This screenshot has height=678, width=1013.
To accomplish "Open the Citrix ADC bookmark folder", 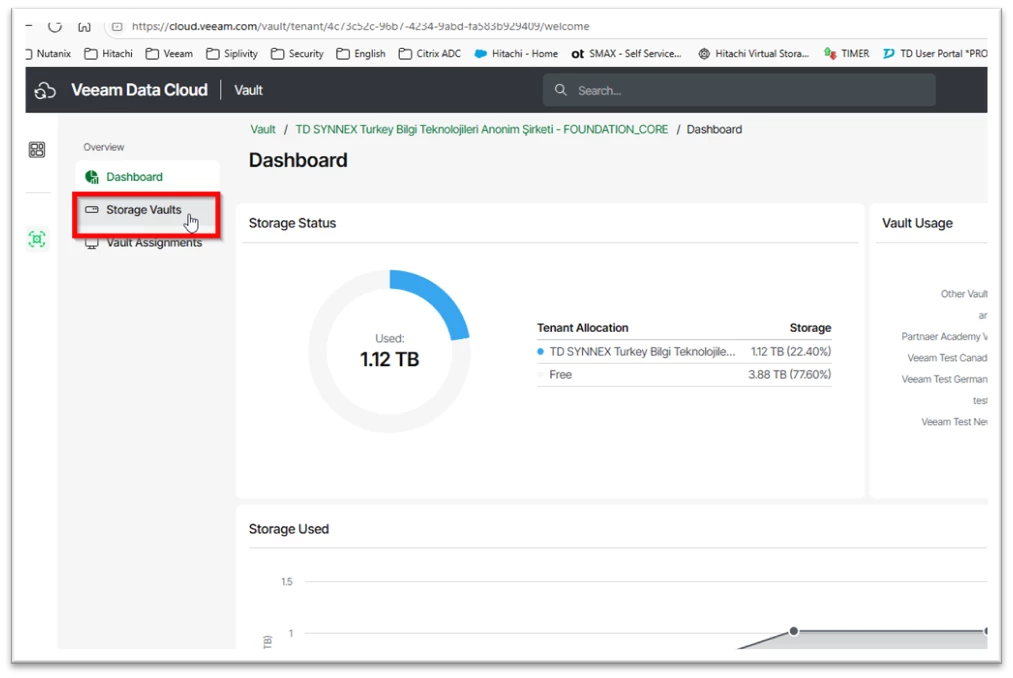I will [x=430, y=54].
